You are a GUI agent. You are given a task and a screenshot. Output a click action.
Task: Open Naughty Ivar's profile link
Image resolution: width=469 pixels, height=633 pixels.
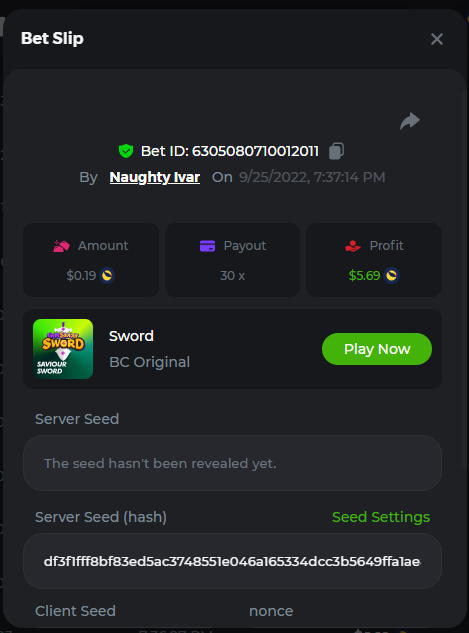(x=155, y=177)
